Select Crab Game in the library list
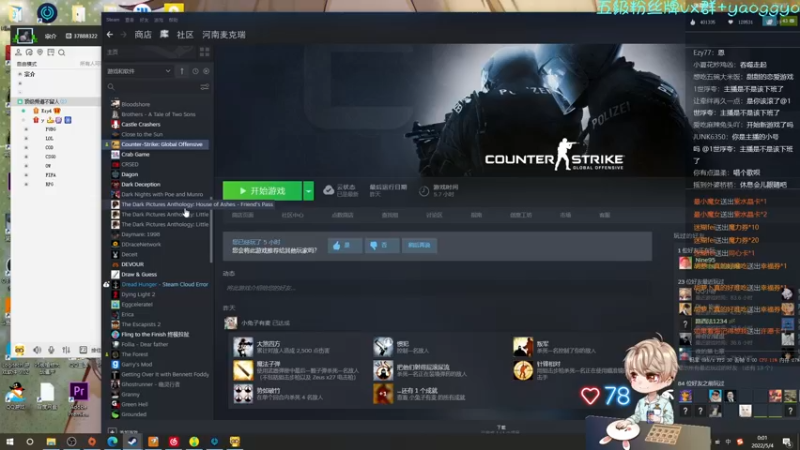800x450 pixels. (135, 154)
